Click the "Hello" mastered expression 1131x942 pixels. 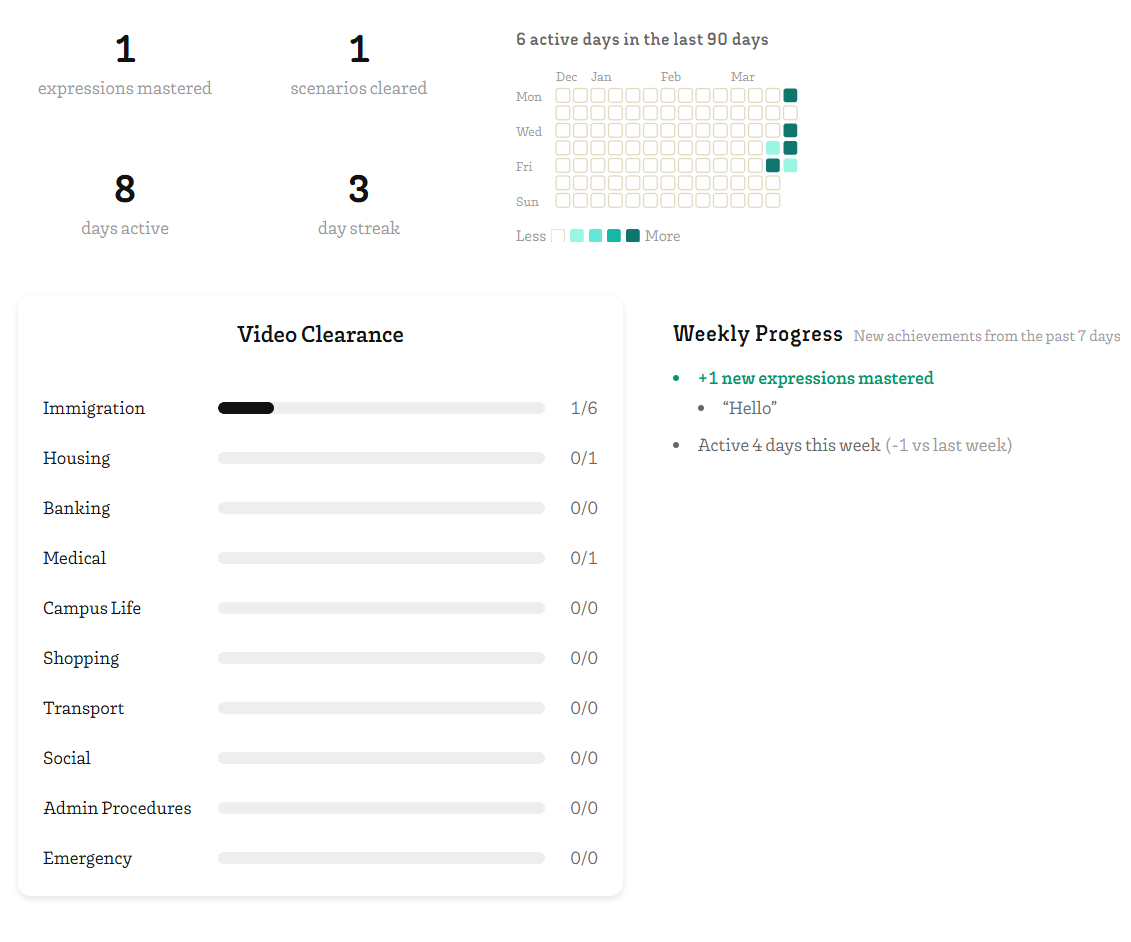coord(750,408)
